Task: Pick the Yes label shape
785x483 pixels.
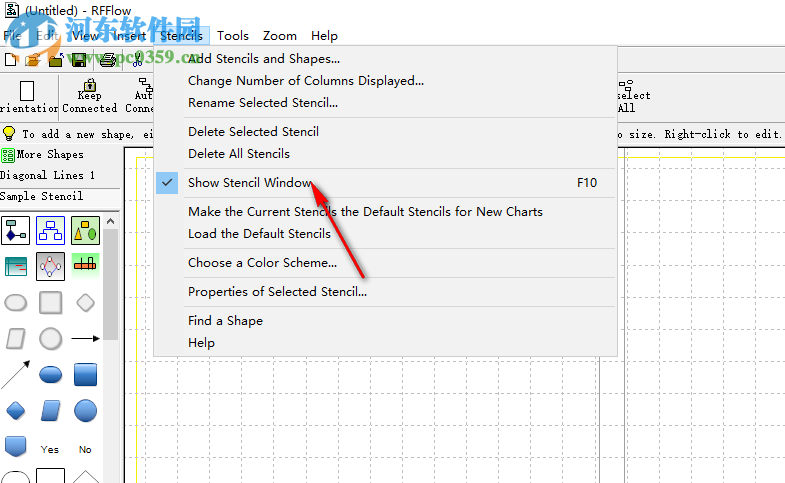Action: tap(50, 449)
